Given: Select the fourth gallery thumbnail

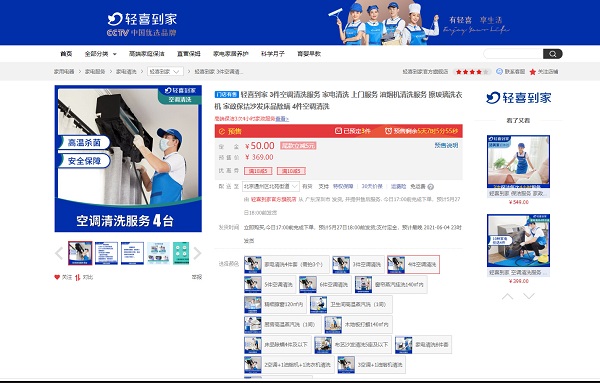Looking at the screenshot, I should [158, 253].
